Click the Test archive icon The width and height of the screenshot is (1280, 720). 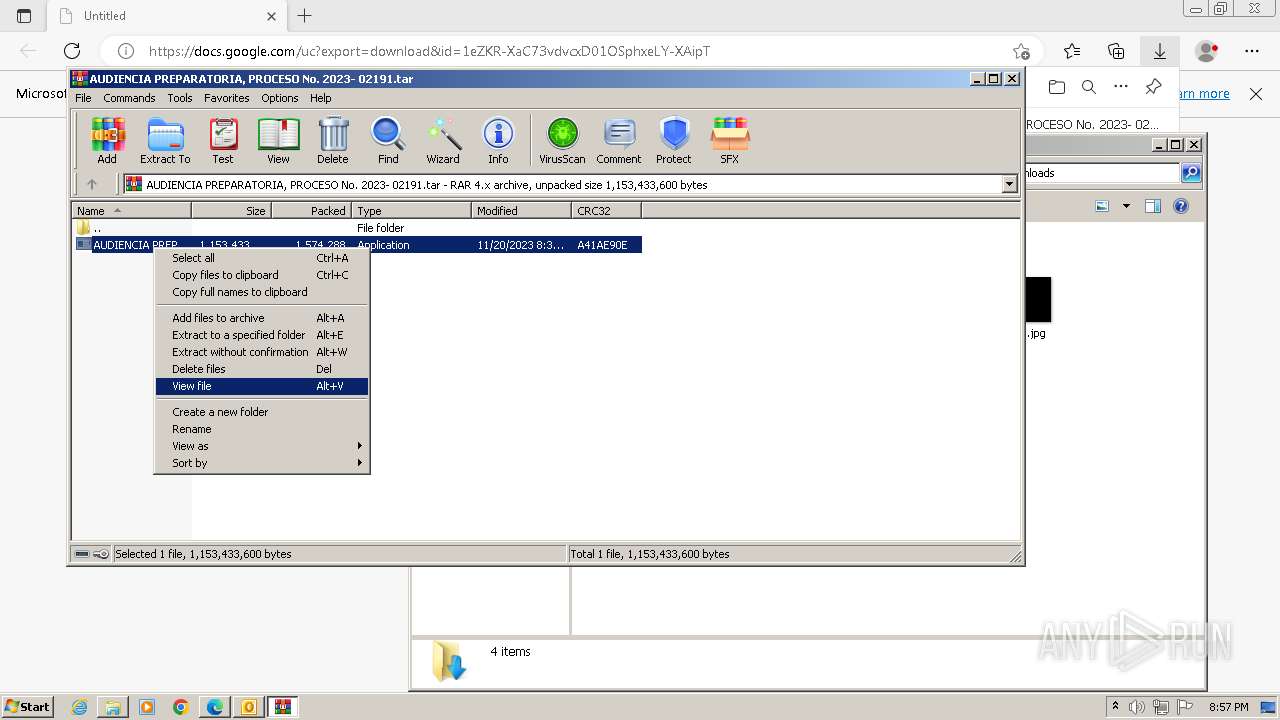click(223, 140)
